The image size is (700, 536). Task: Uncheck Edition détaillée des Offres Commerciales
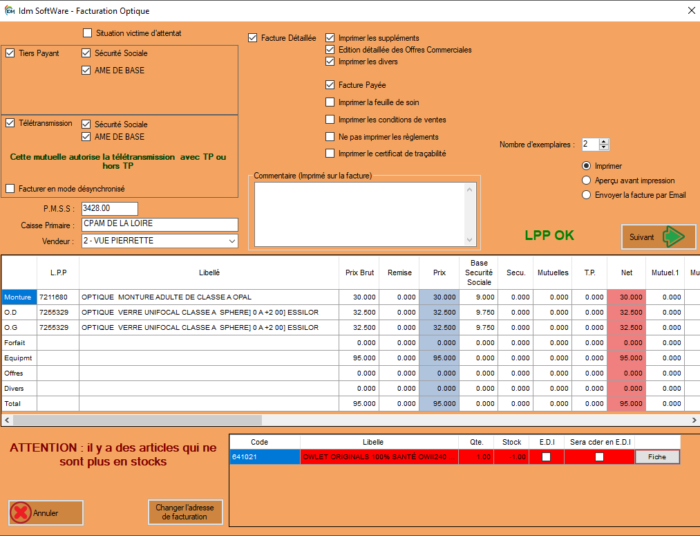click(330, 50)
